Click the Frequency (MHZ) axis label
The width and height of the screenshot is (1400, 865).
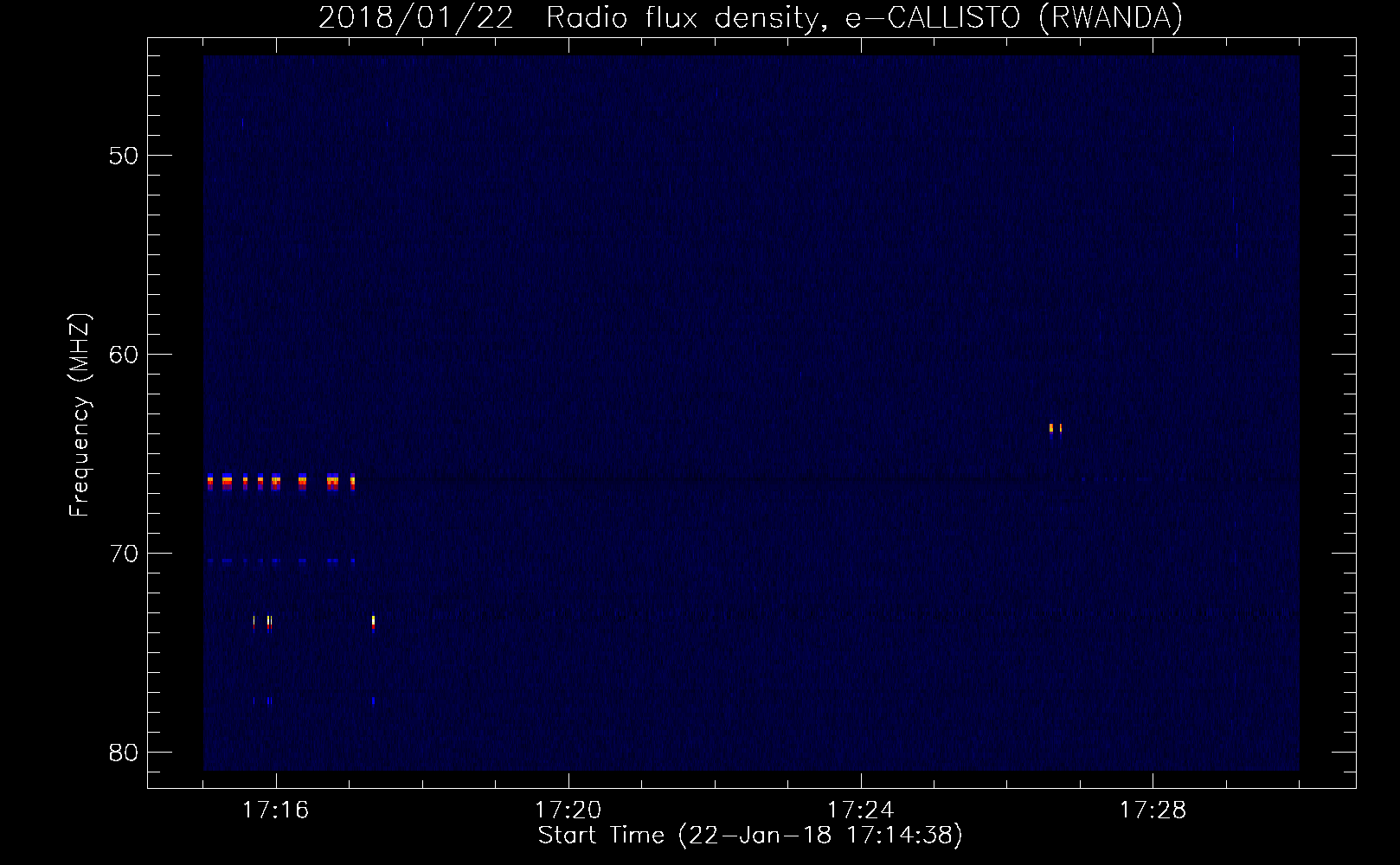click(80, 415)
